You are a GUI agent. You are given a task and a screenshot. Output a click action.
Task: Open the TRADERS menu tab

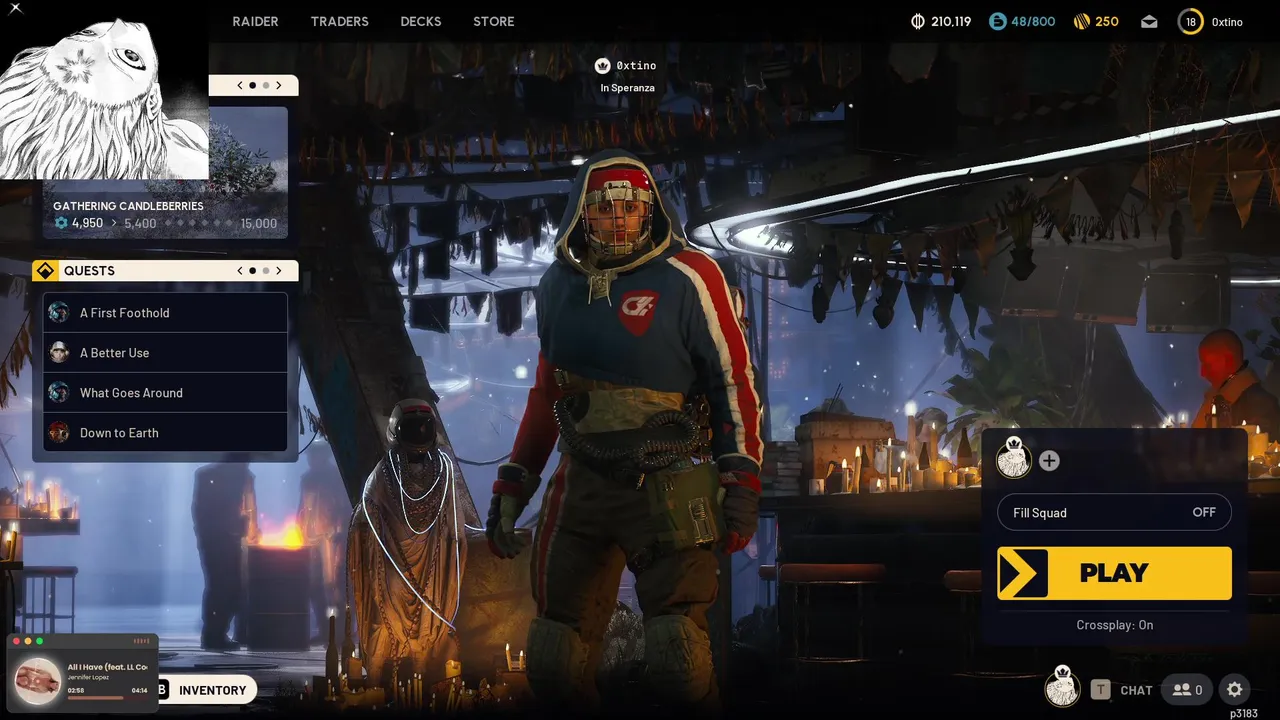(x=339, y=21)
